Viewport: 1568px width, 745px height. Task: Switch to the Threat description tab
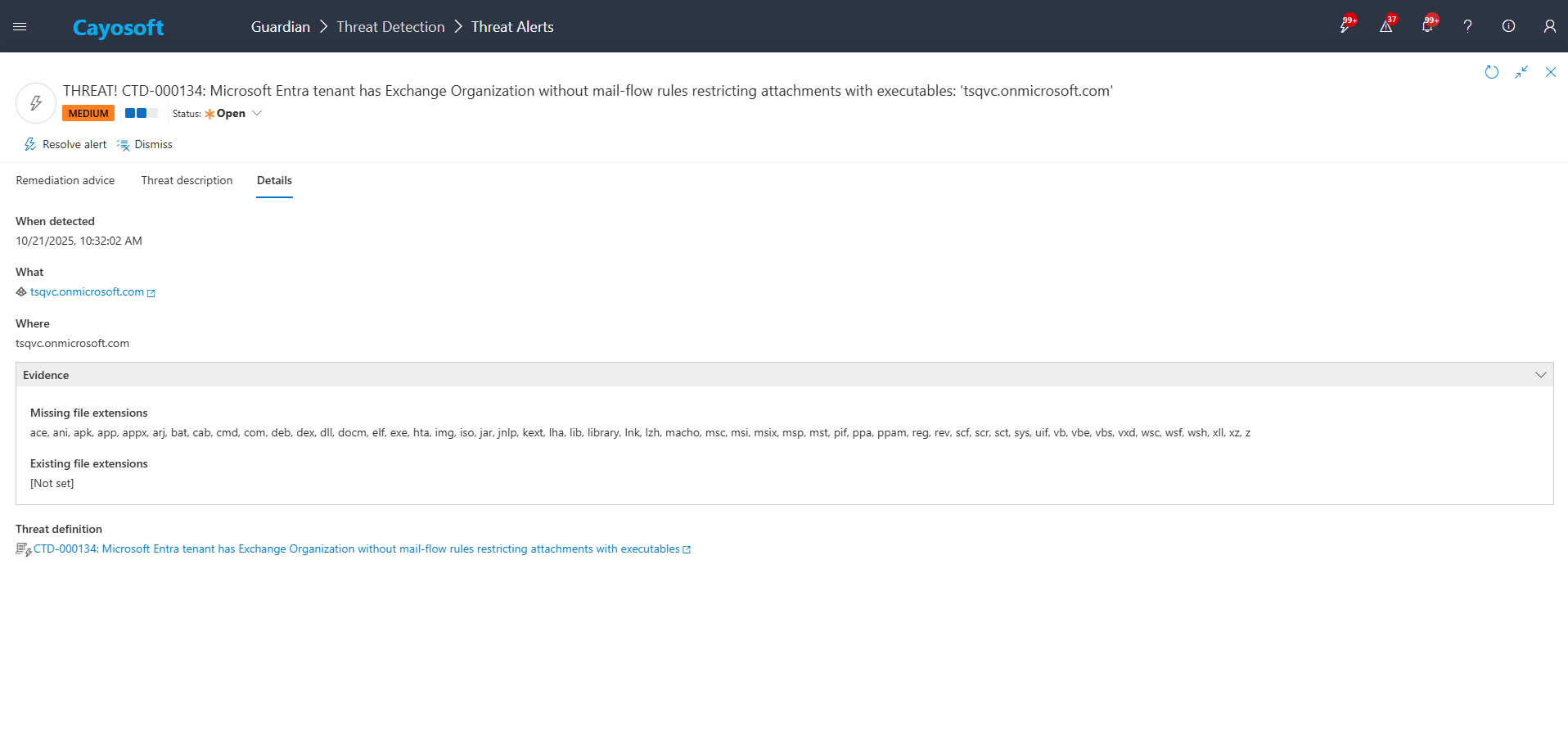[x=187, y=180]
